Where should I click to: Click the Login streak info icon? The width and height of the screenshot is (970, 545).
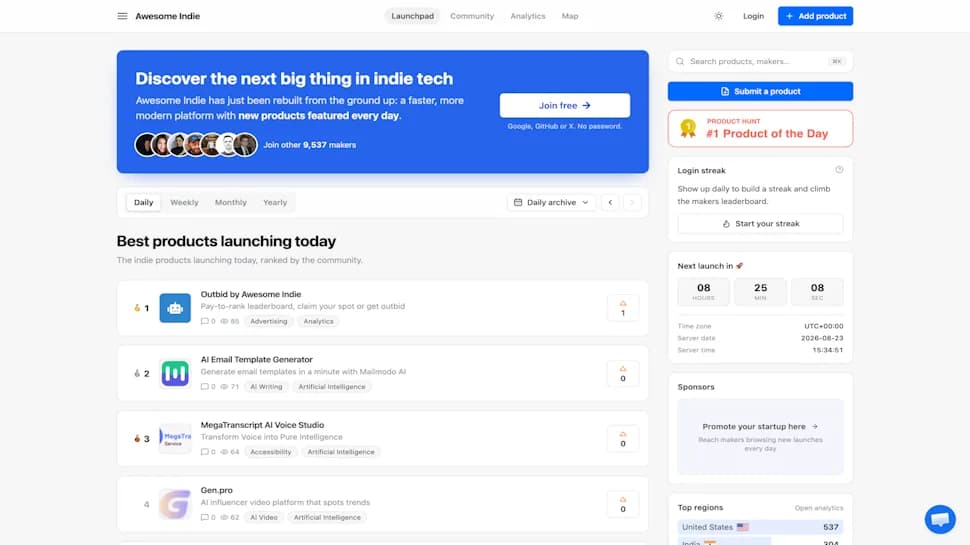pos(839,170)
